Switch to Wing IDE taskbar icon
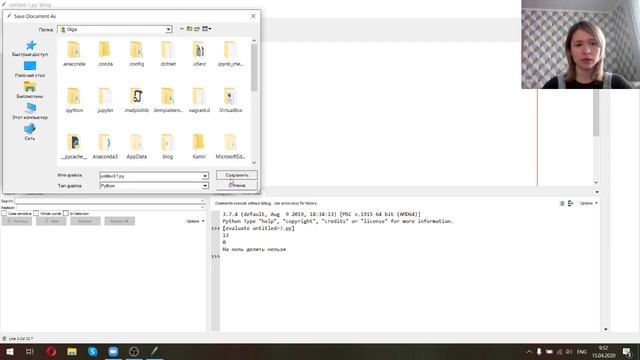This screenshot has height=360, width=640. pos(154,351)
